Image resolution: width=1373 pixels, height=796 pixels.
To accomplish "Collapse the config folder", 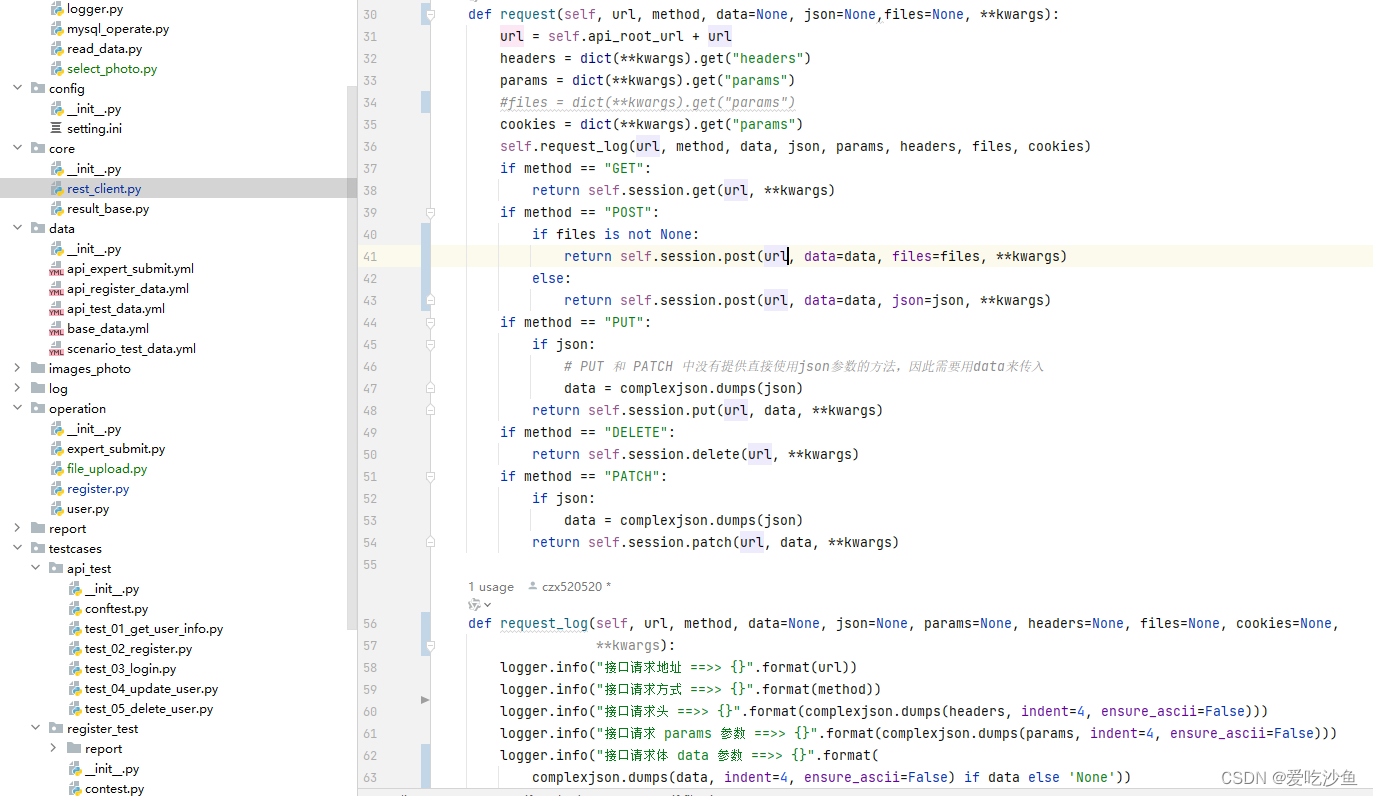I will tap(18, 89).
